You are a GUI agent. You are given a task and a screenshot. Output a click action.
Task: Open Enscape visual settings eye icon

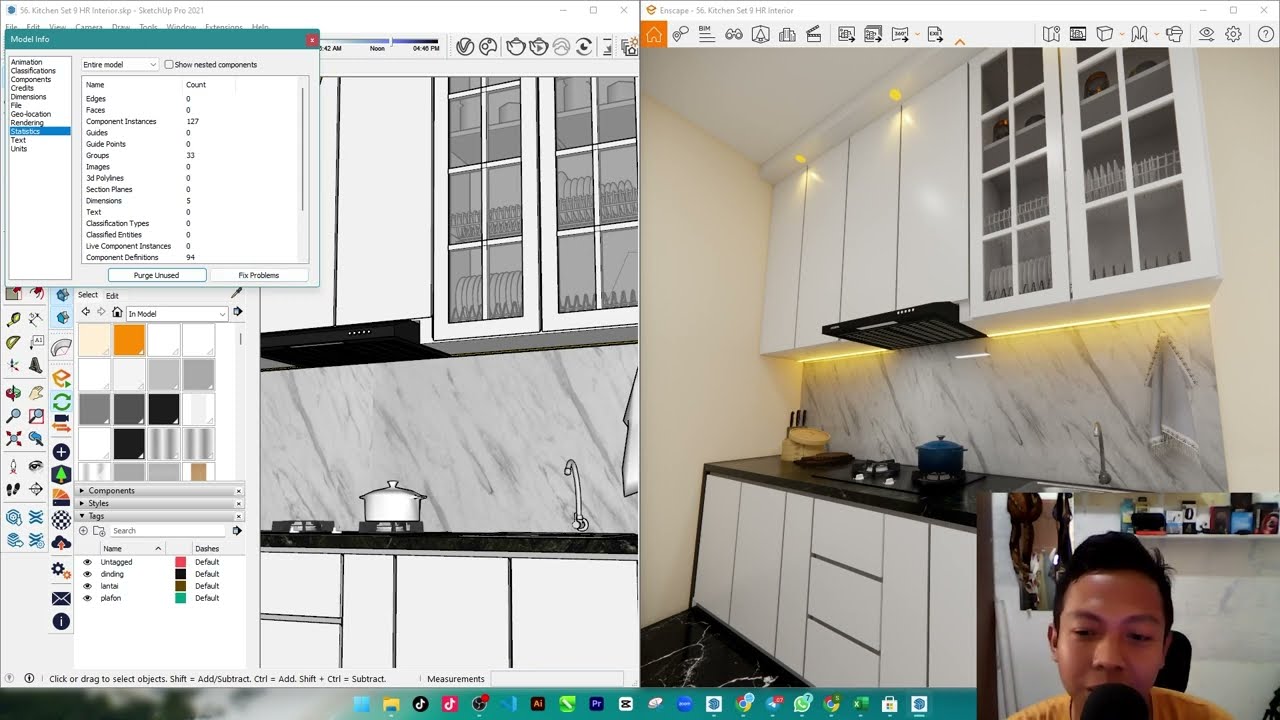pyautogui.click(x=1207, y=34)
